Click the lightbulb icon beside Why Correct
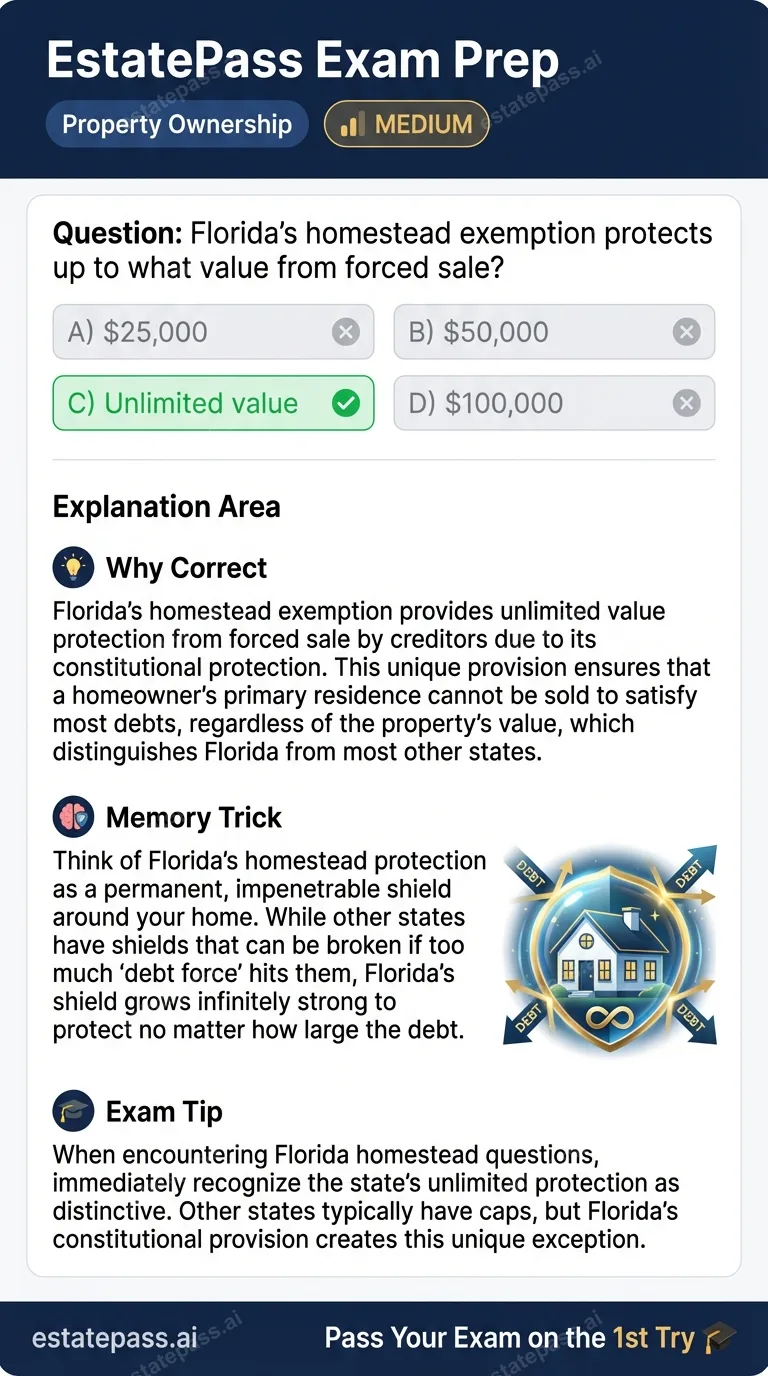This screenshot has height=1376, width=768. 73,567
